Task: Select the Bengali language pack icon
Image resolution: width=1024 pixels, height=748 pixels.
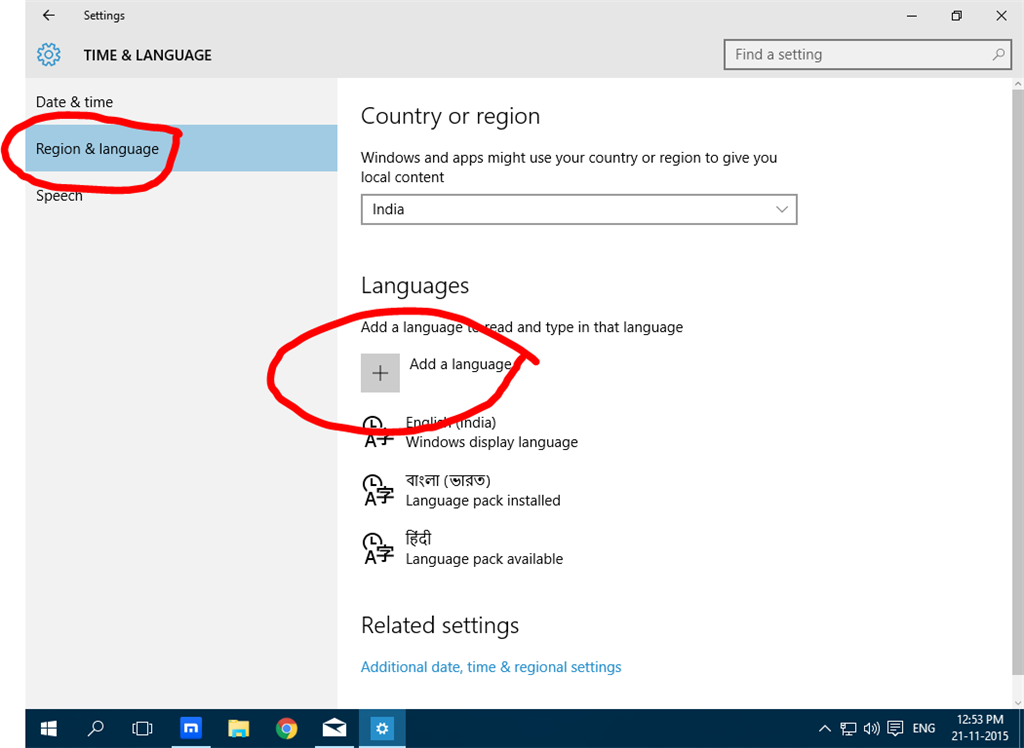Action: 378,490
